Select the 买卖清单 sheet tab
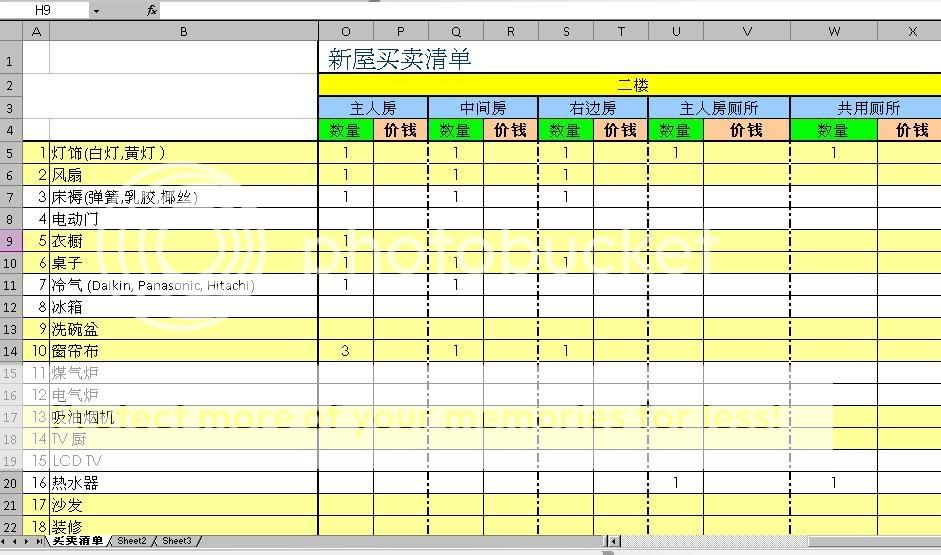The width and height of the screenshot is (941, 555). pos(78,541)
